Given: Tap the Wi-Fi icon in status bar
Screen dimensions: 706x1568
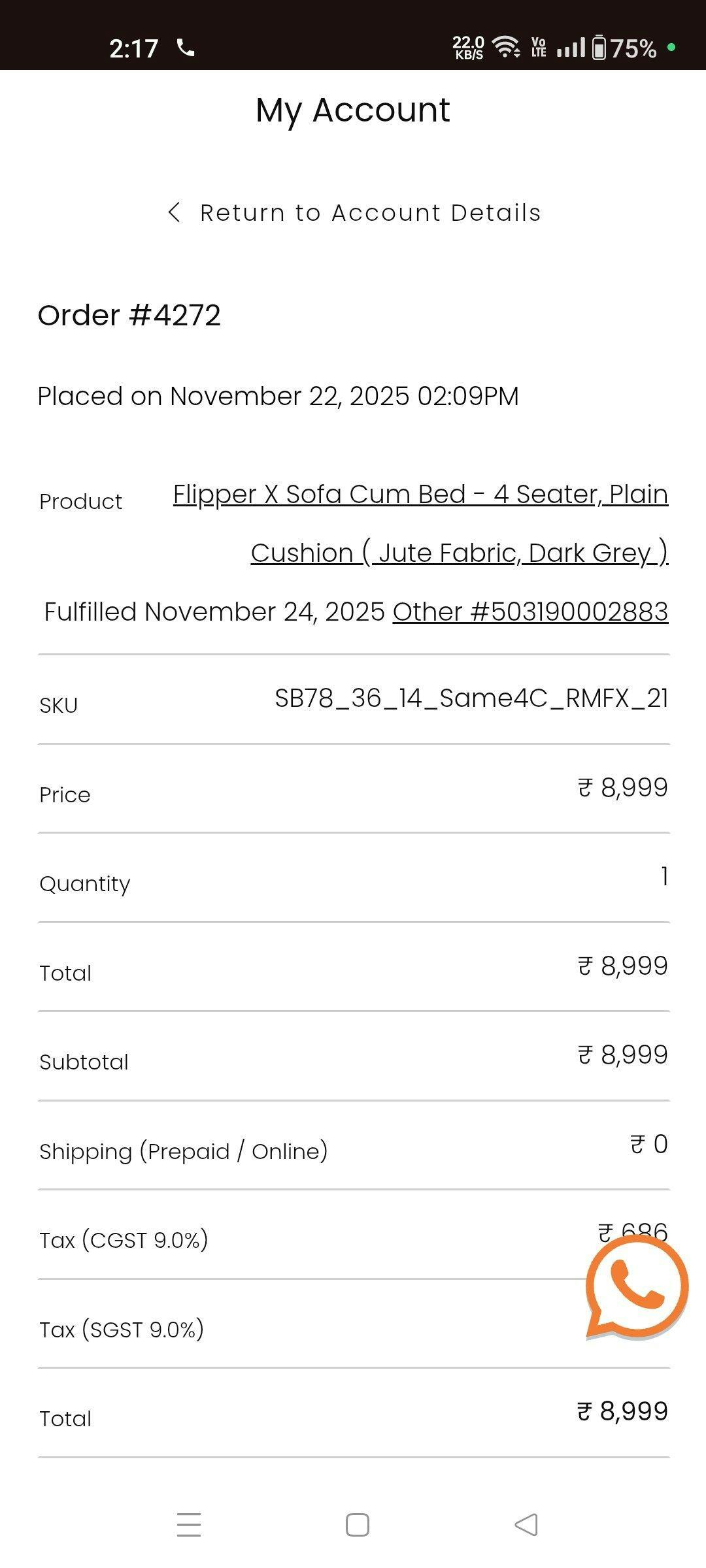Looking at the screenshot, I should 506,48.
